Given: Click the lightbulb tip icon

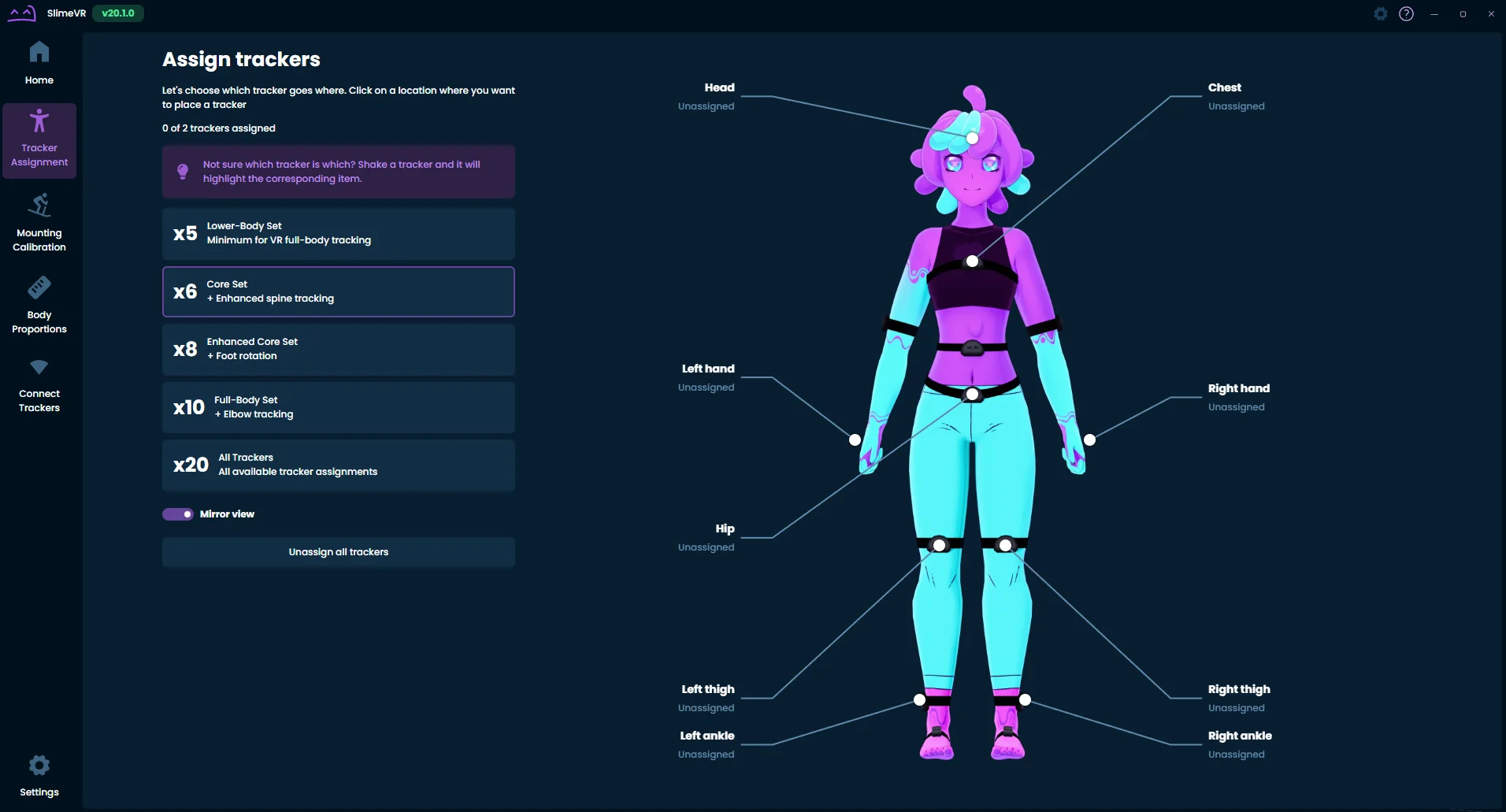Looking at the screenshot, I should (x=183, y=171).
